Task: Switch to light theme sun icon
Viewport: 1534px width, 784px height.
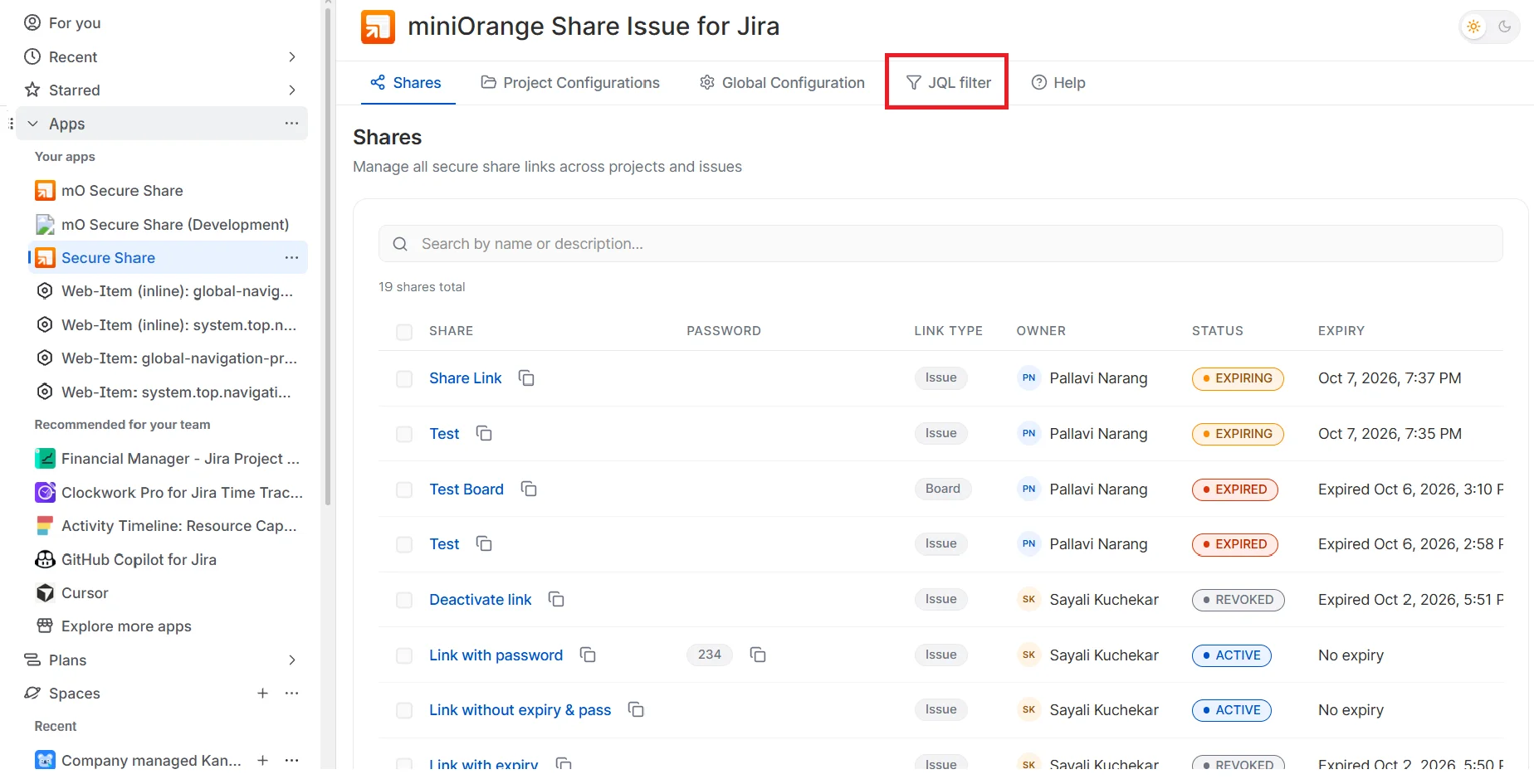Action: point(1473,27)
